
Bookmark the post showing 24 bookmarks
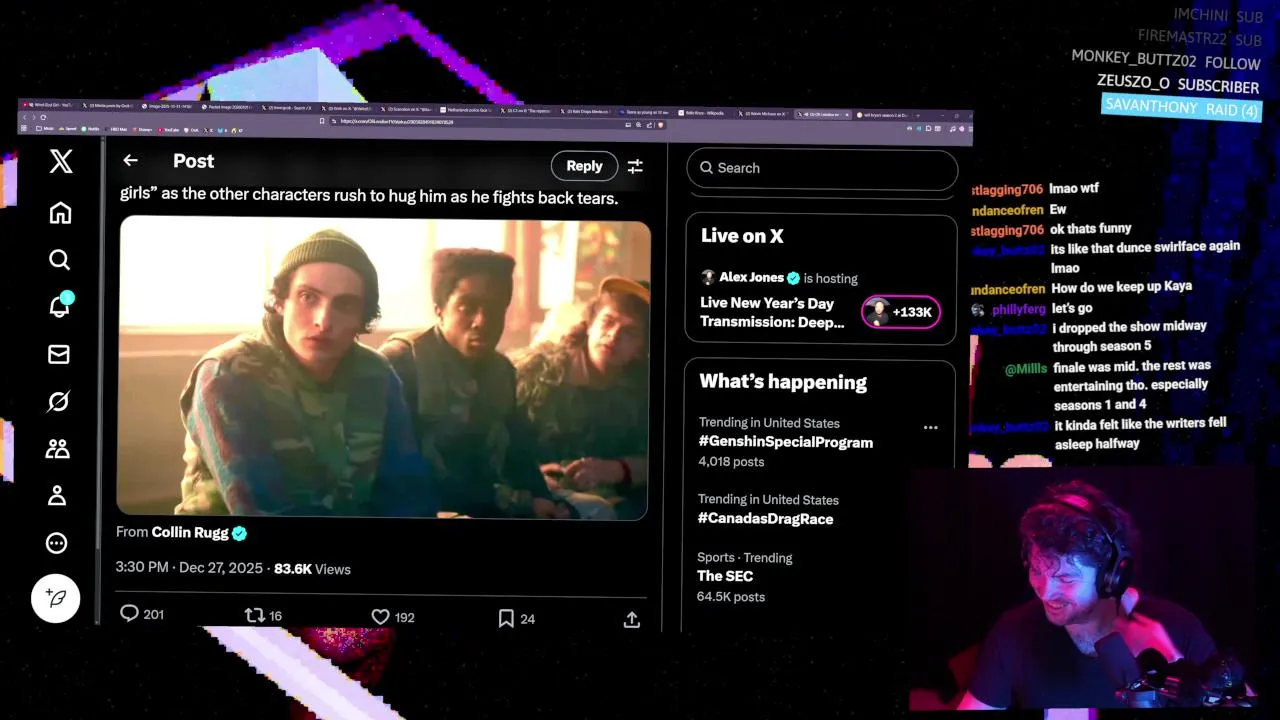506,619
